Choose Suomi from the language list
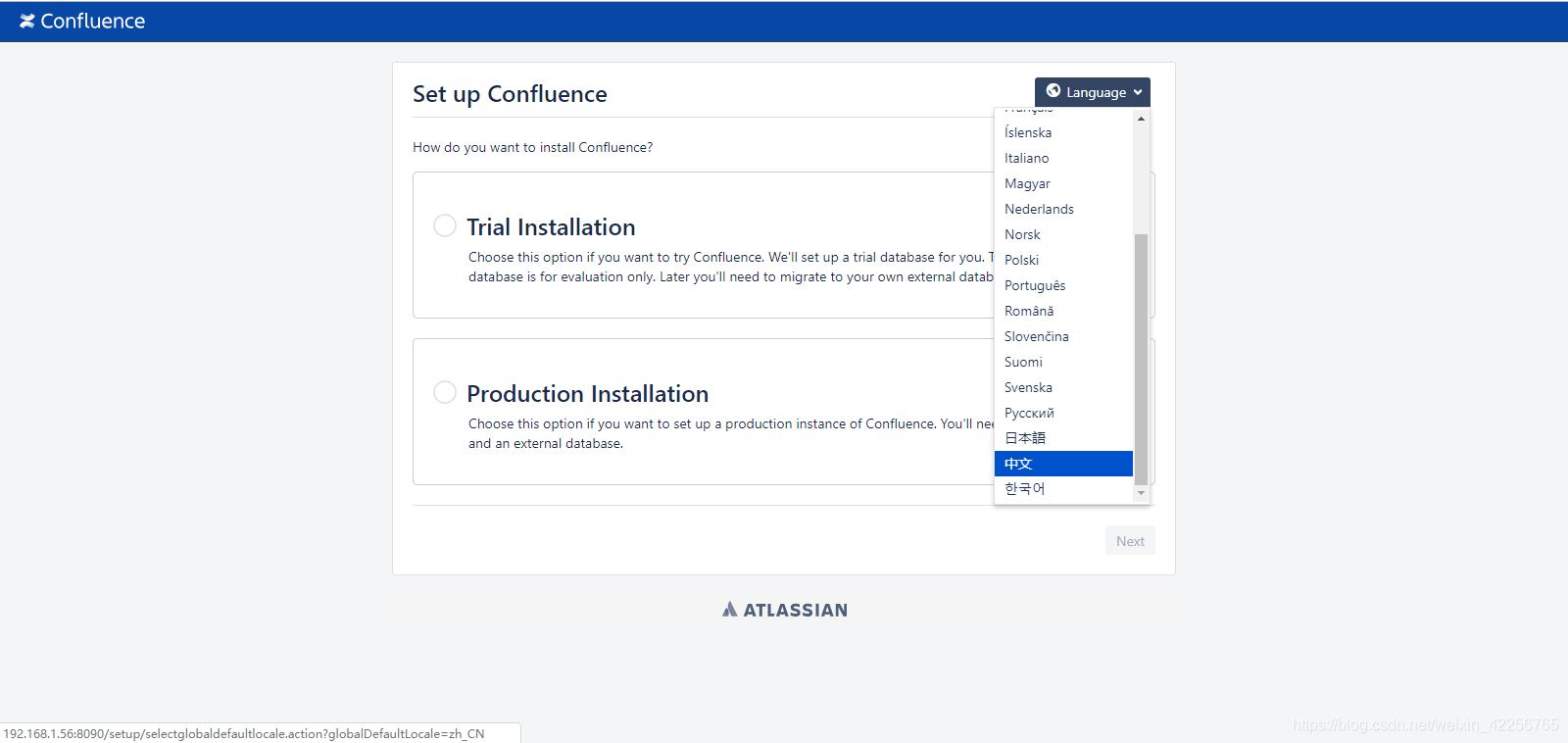The image size is (1568, 743). click(x=1063, y=362)
